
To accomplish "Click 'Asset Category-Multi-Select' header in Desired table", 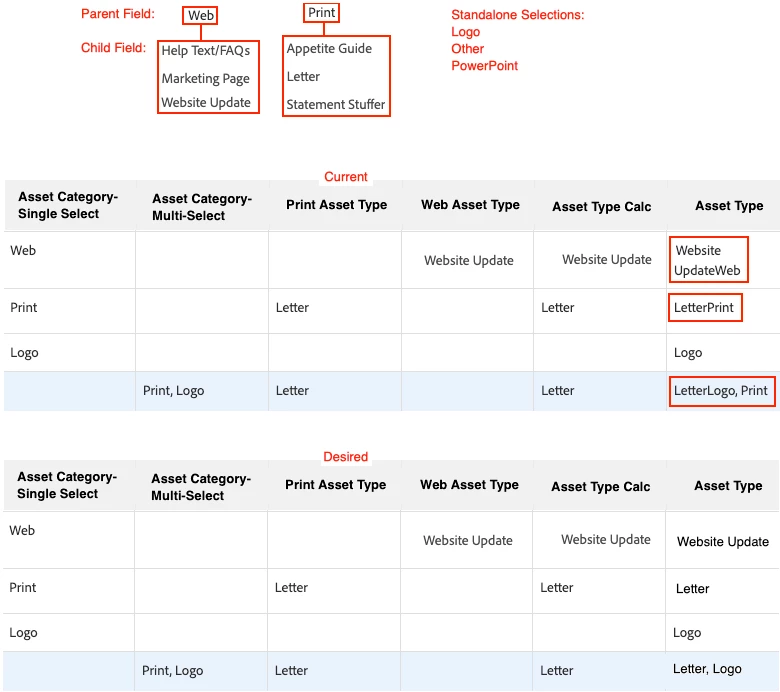I will pos(201,487).
